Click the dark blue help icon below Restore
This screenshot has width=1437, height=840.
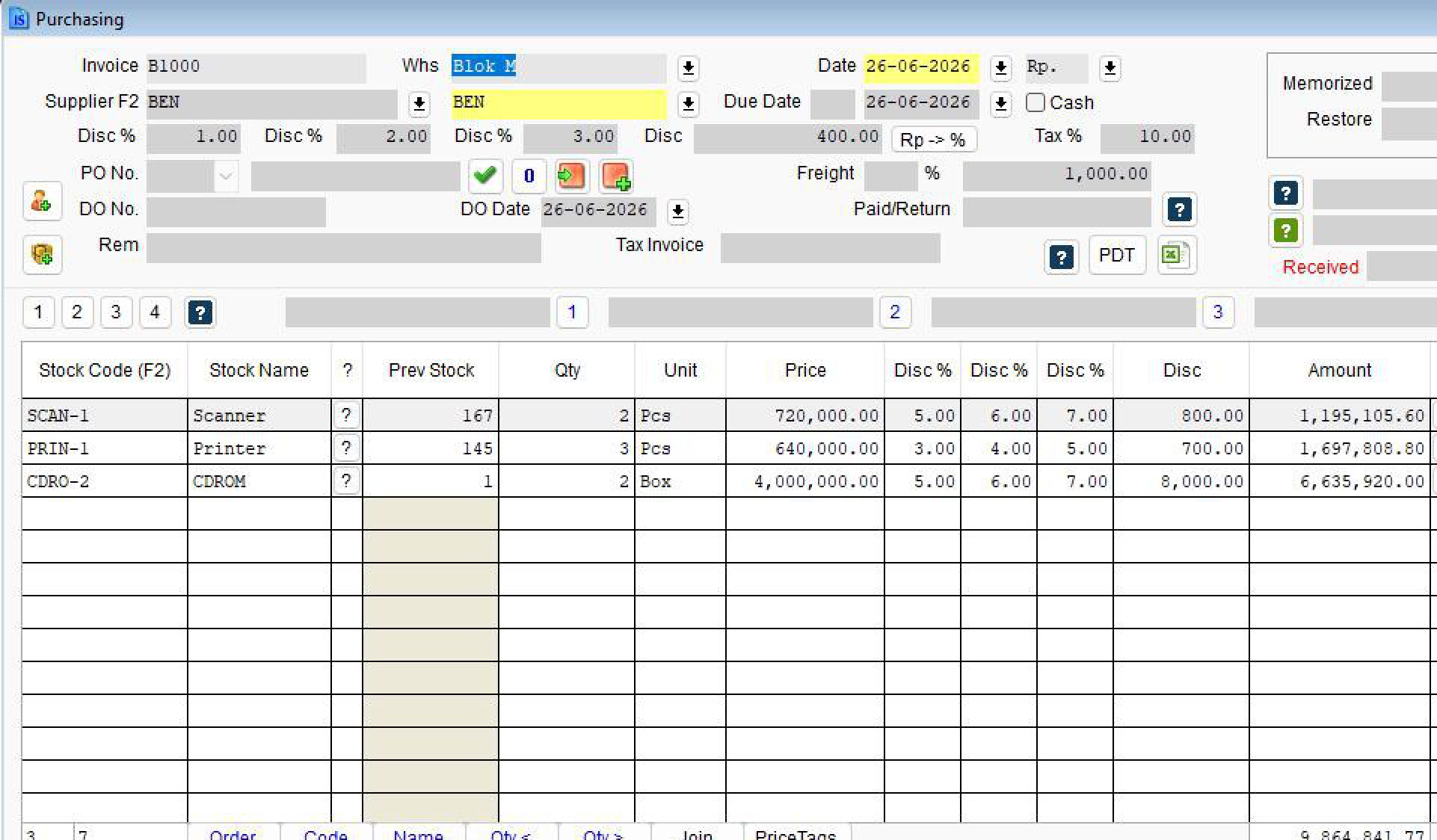[x=1285, y=194]
